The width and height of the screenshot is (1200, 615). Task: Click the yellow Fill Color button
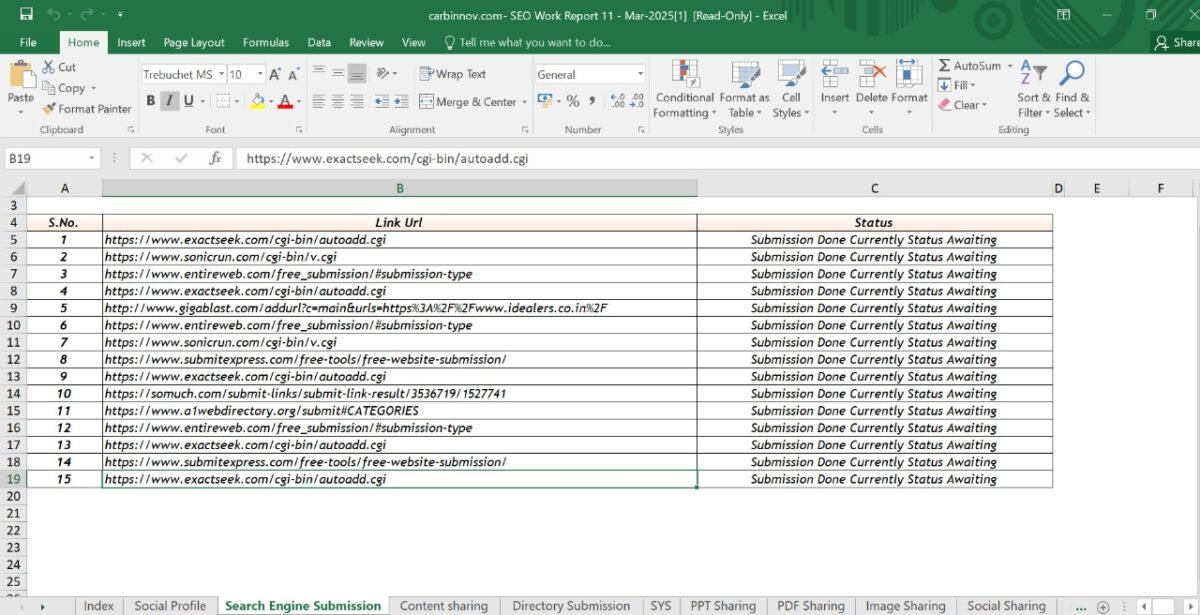[x=258, y=101]
